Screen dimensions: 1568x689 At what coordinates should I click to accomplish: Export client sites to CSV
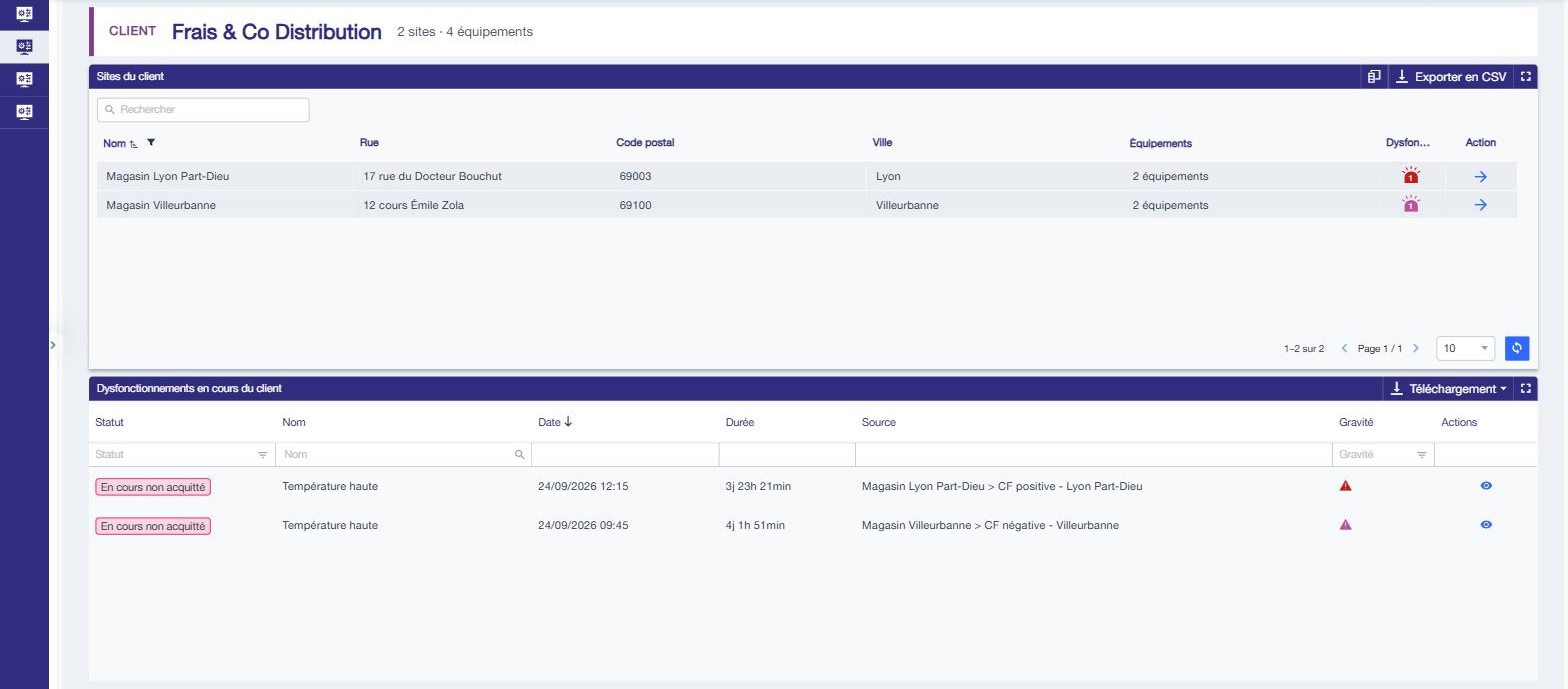click(x=1450, y=76)
